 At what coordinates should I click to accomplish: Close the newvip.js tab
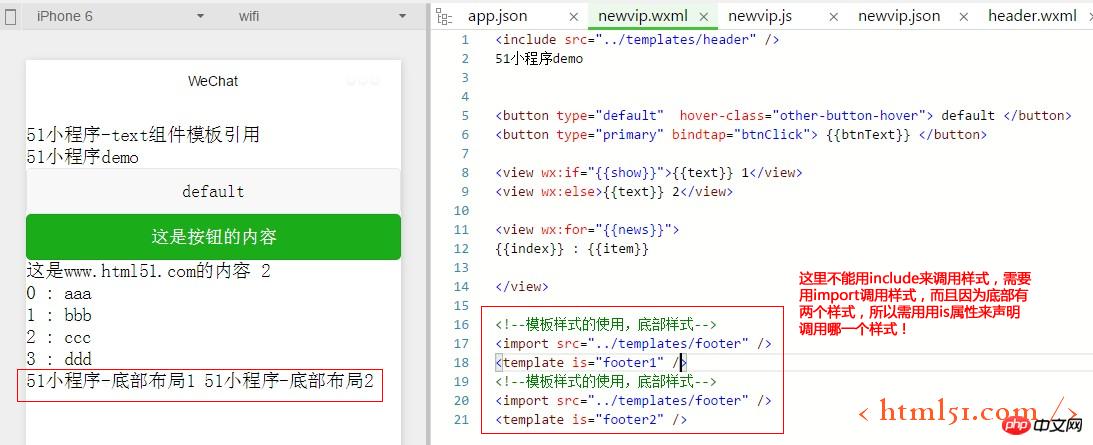(x=834, y=16)
